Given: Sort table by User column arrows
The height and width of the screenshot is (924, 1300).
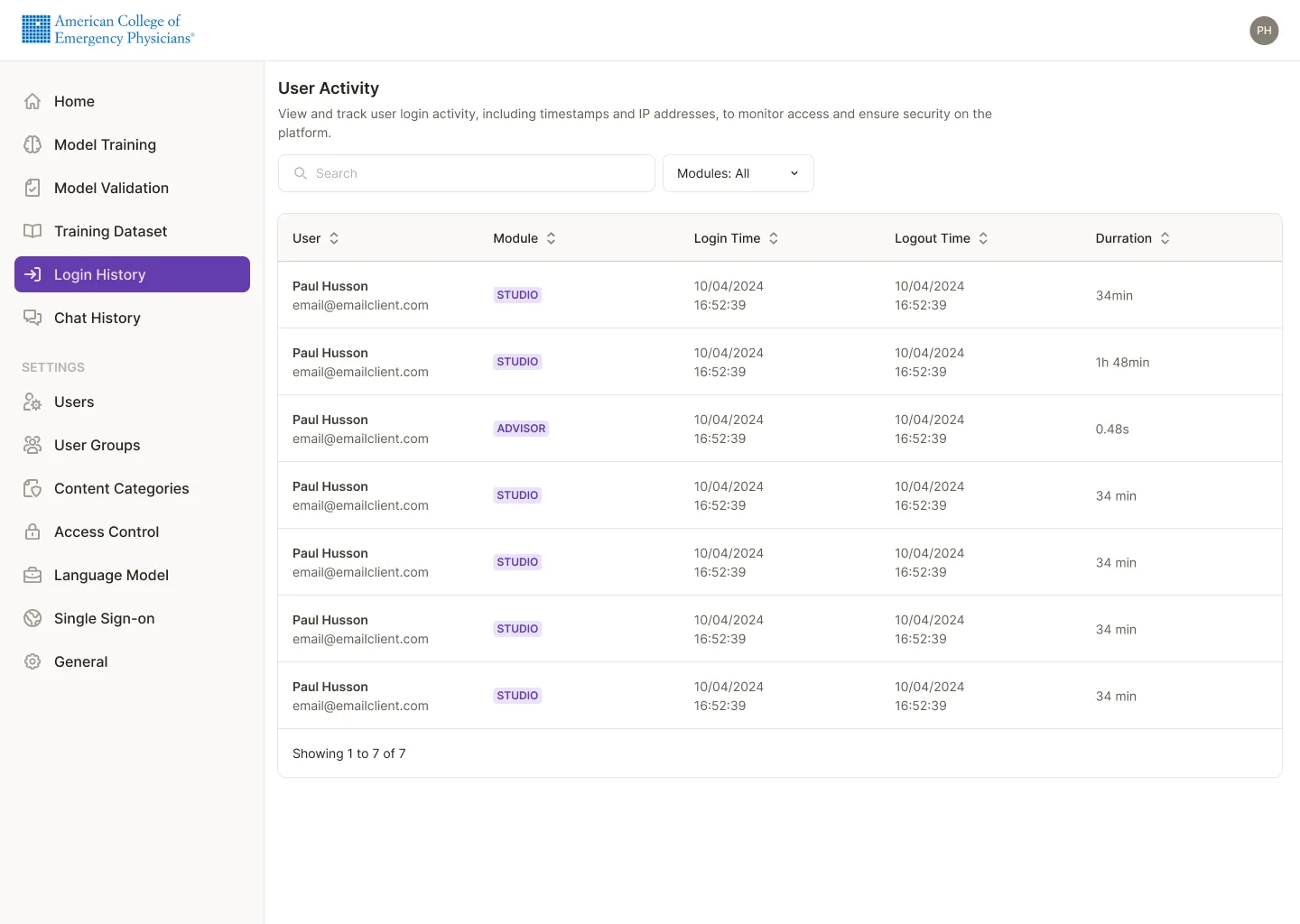Looking at the screenshot, I should click(x=334, y=238).
